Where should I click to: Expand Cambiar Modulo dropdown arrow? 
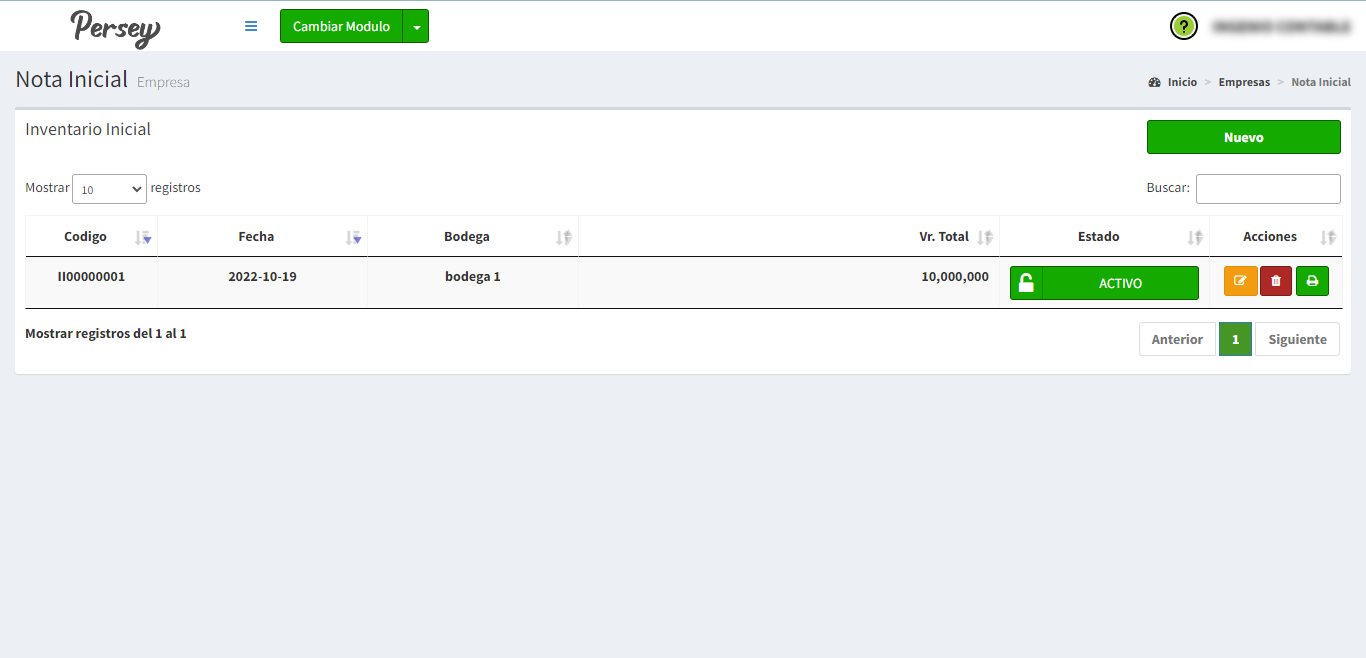416,27
